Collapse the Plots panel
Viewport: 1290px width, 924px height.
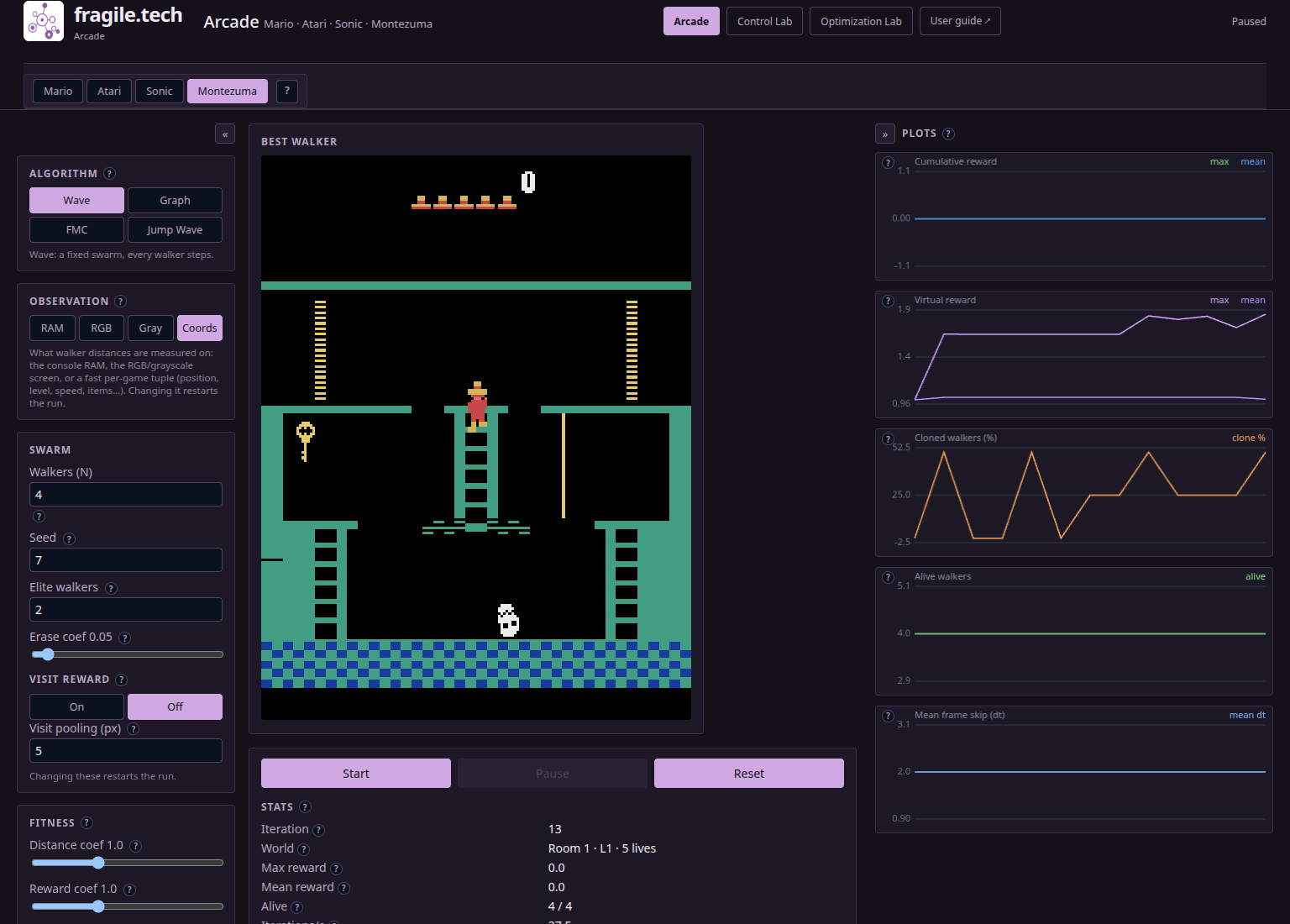pos(885,134)
